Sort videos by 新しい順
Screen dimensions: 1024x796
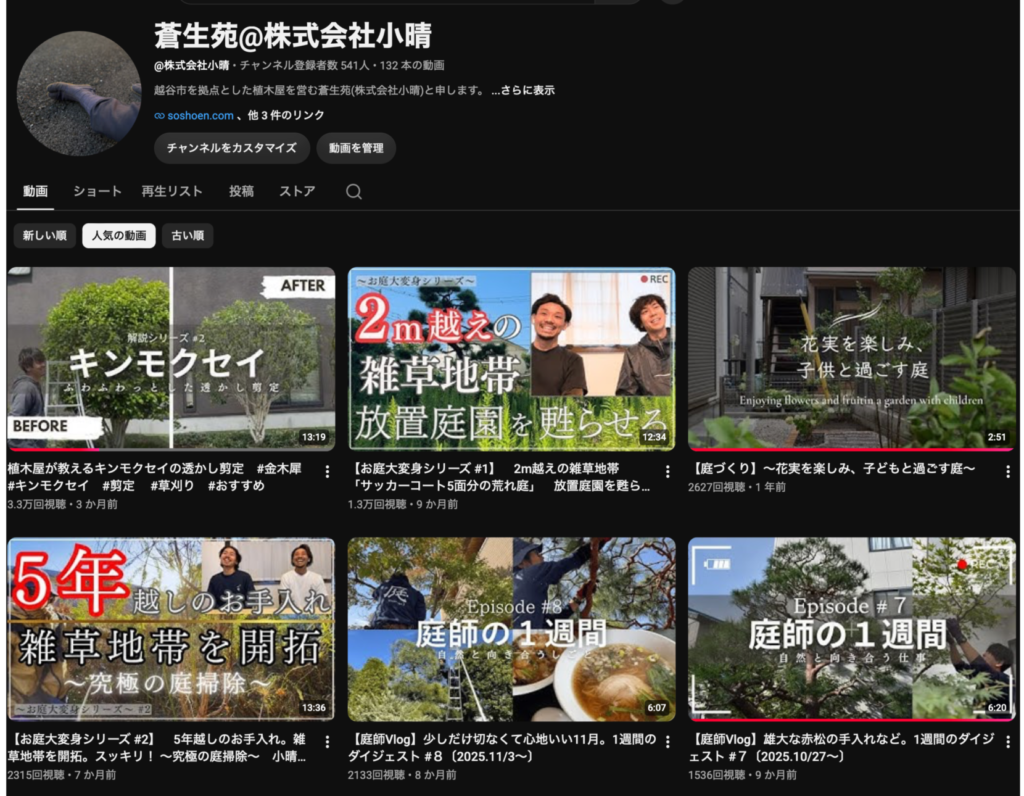44,236
